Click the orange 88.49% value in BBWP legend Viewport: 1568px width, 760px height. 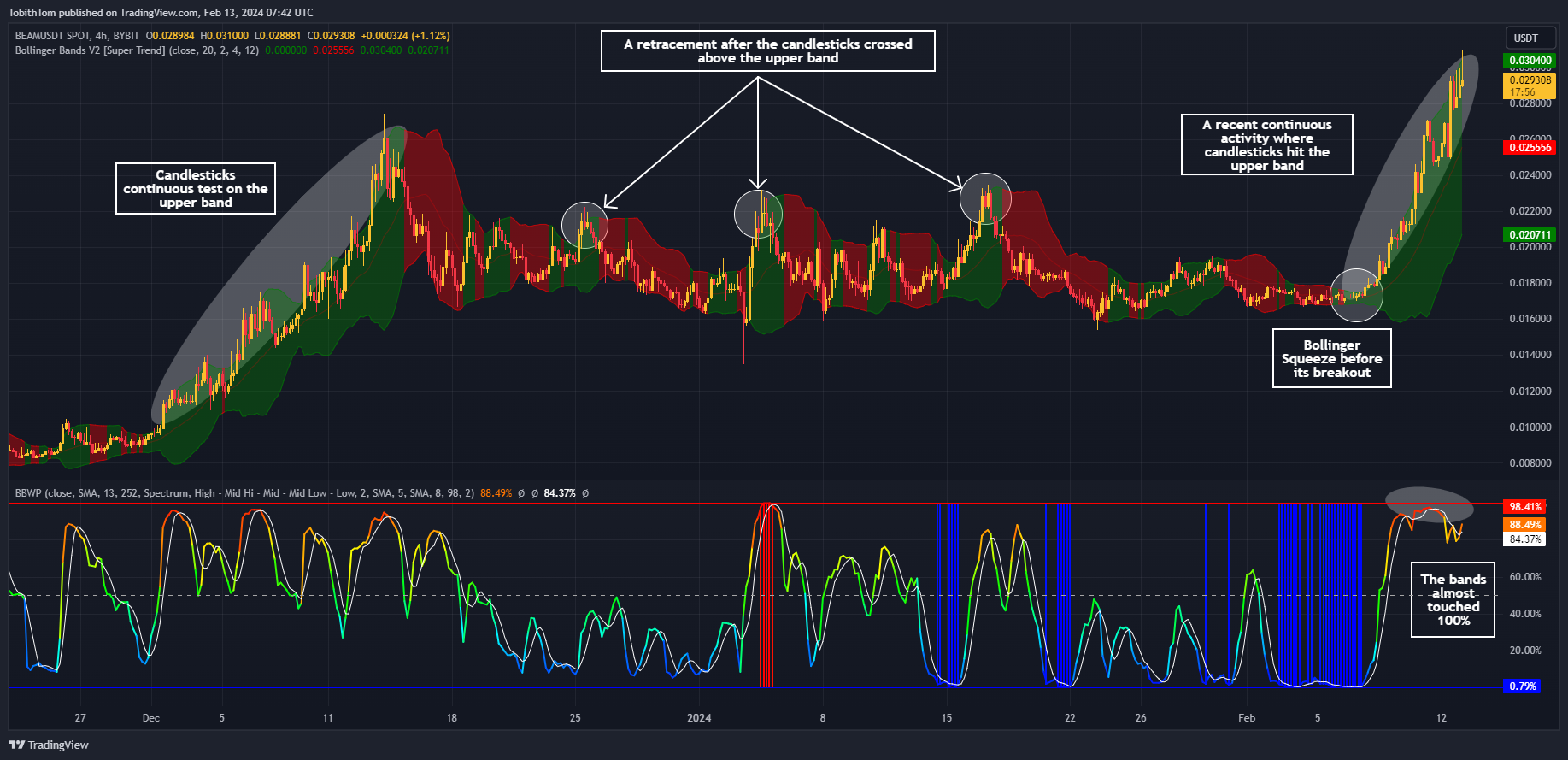[496, 493]
